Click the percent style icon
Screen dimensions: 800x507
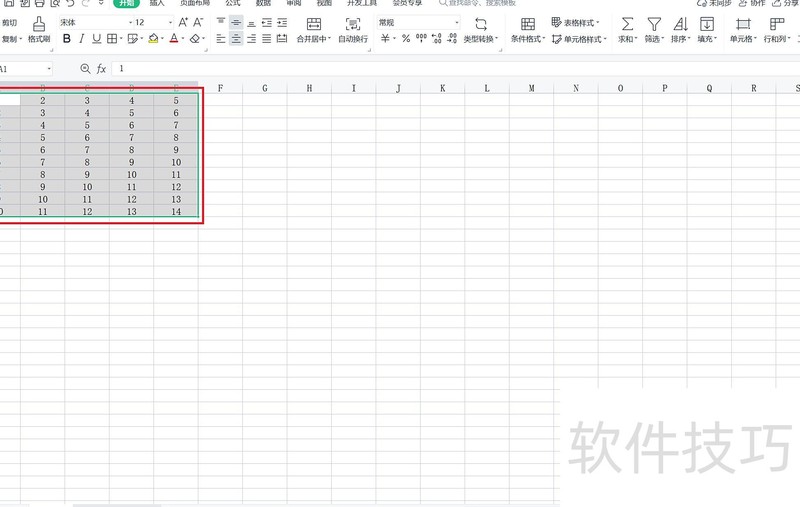(406, 39)
